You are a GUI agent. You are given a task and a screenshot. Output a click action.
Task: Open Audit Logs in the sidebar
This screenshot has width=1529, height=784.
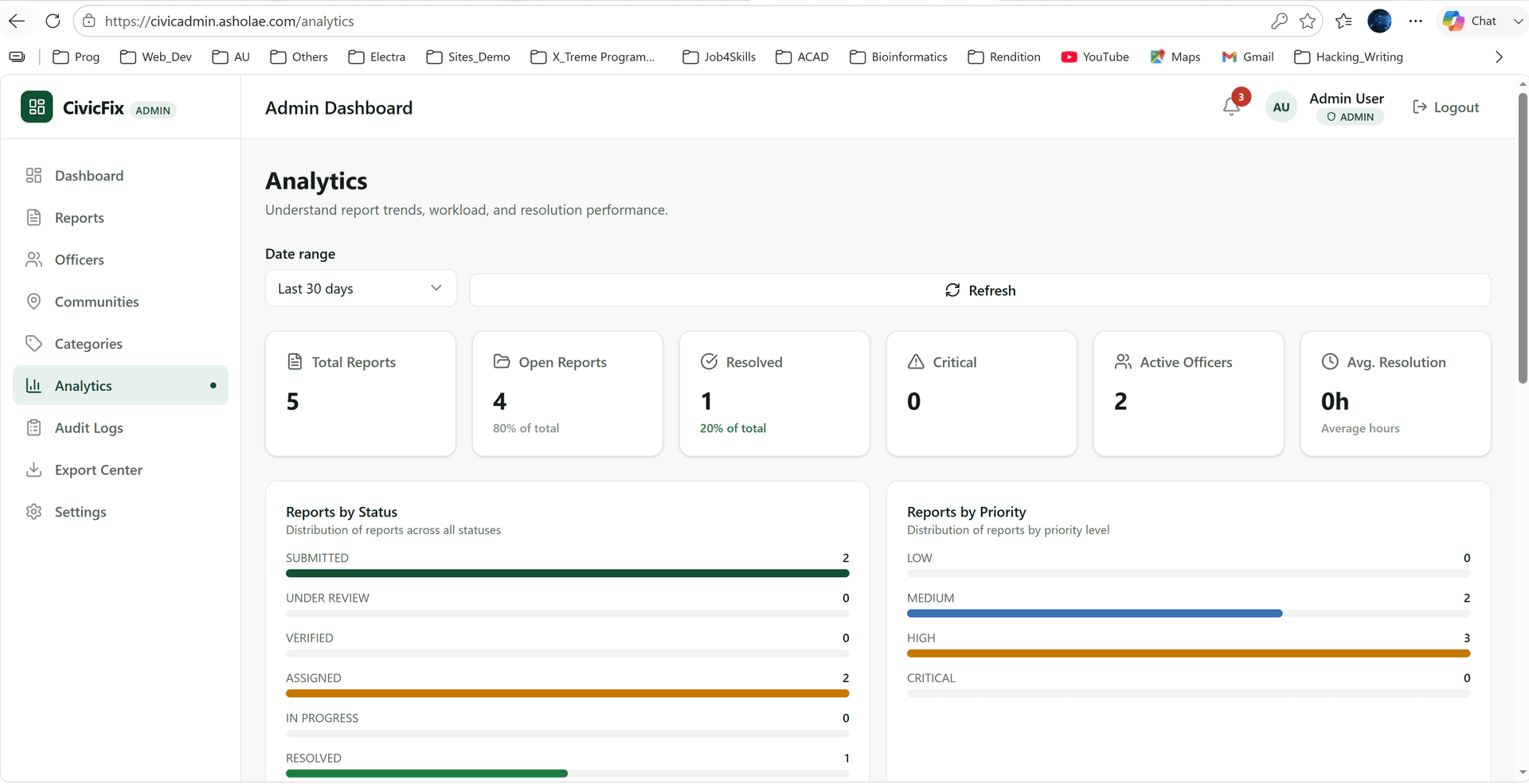click(x=120, y=427)
